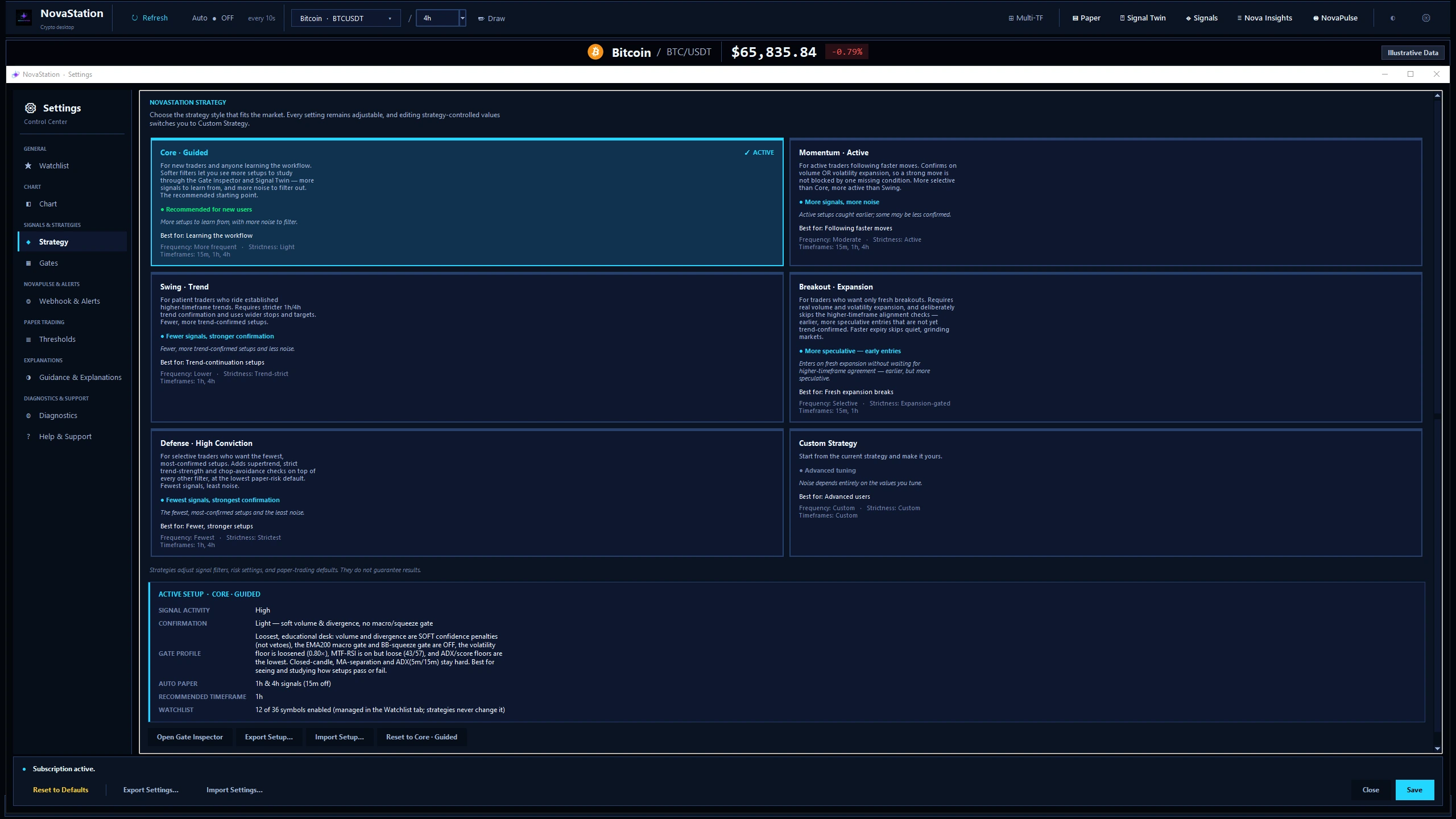The height and width of the screenshot is (819, 1456).
Task: Select the Strategy sidebar item
Action: [x=72, y=242]
